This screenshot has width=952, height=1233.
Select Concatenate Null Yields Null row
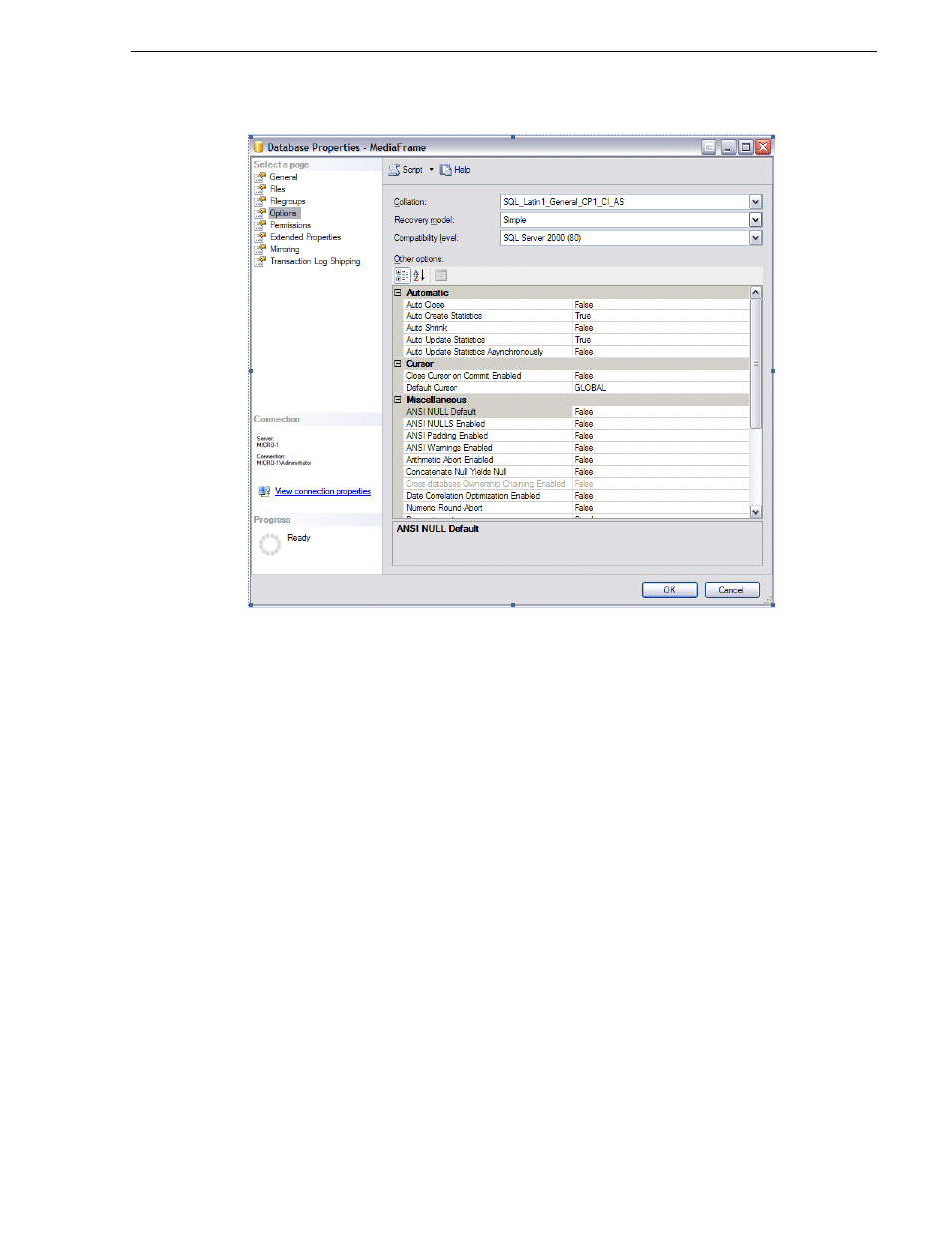point(577,472)
